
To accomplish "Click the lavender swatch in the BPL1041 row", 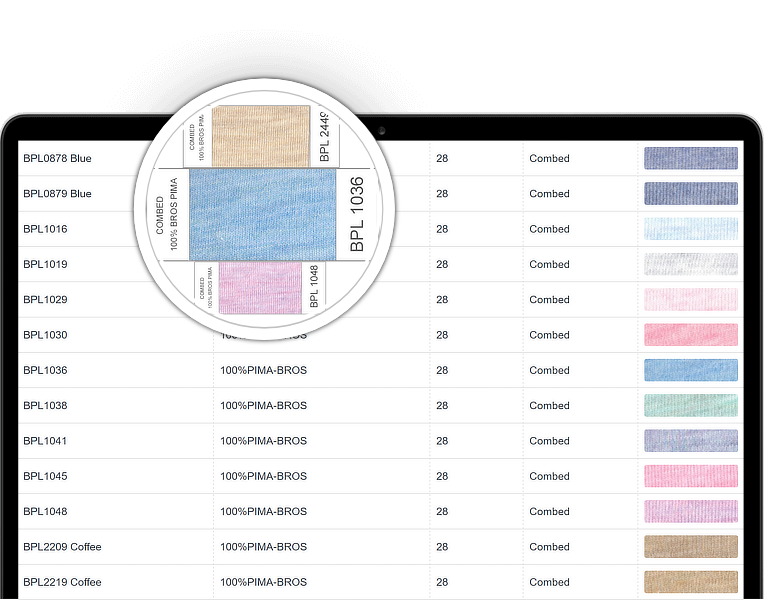I will coord(690,441).
